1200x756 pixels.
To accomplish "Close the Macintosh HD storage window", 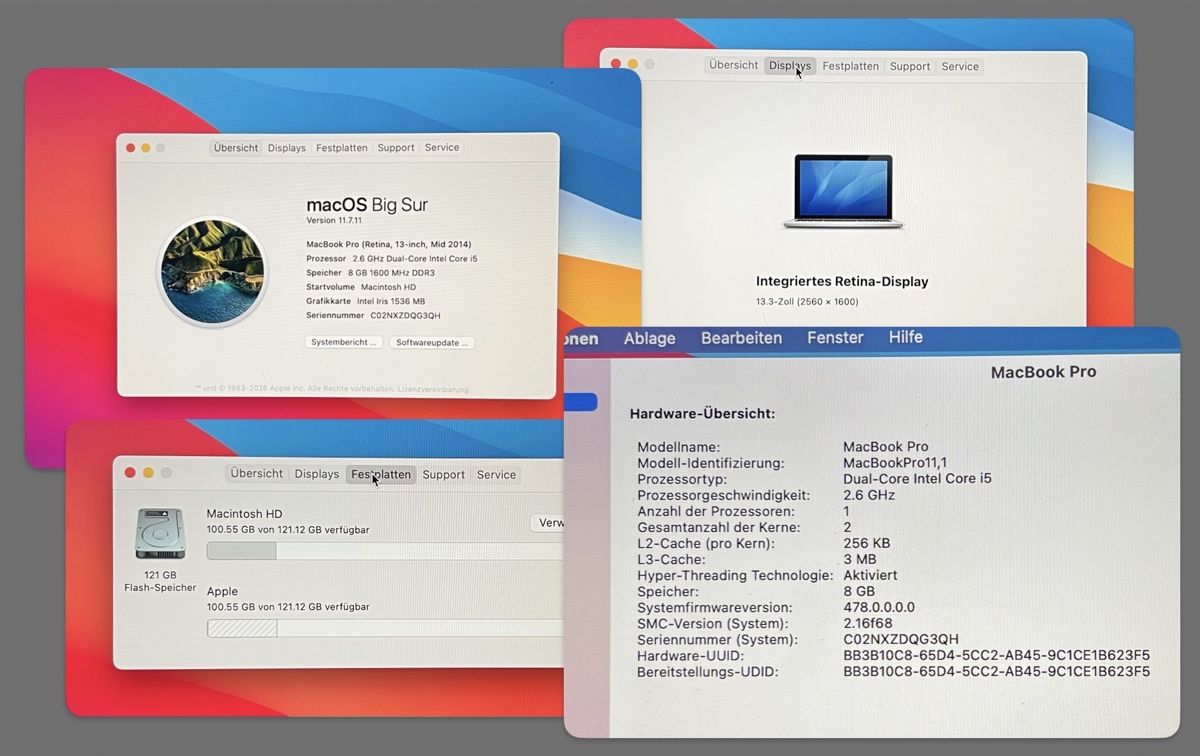I will coord(131,473).
